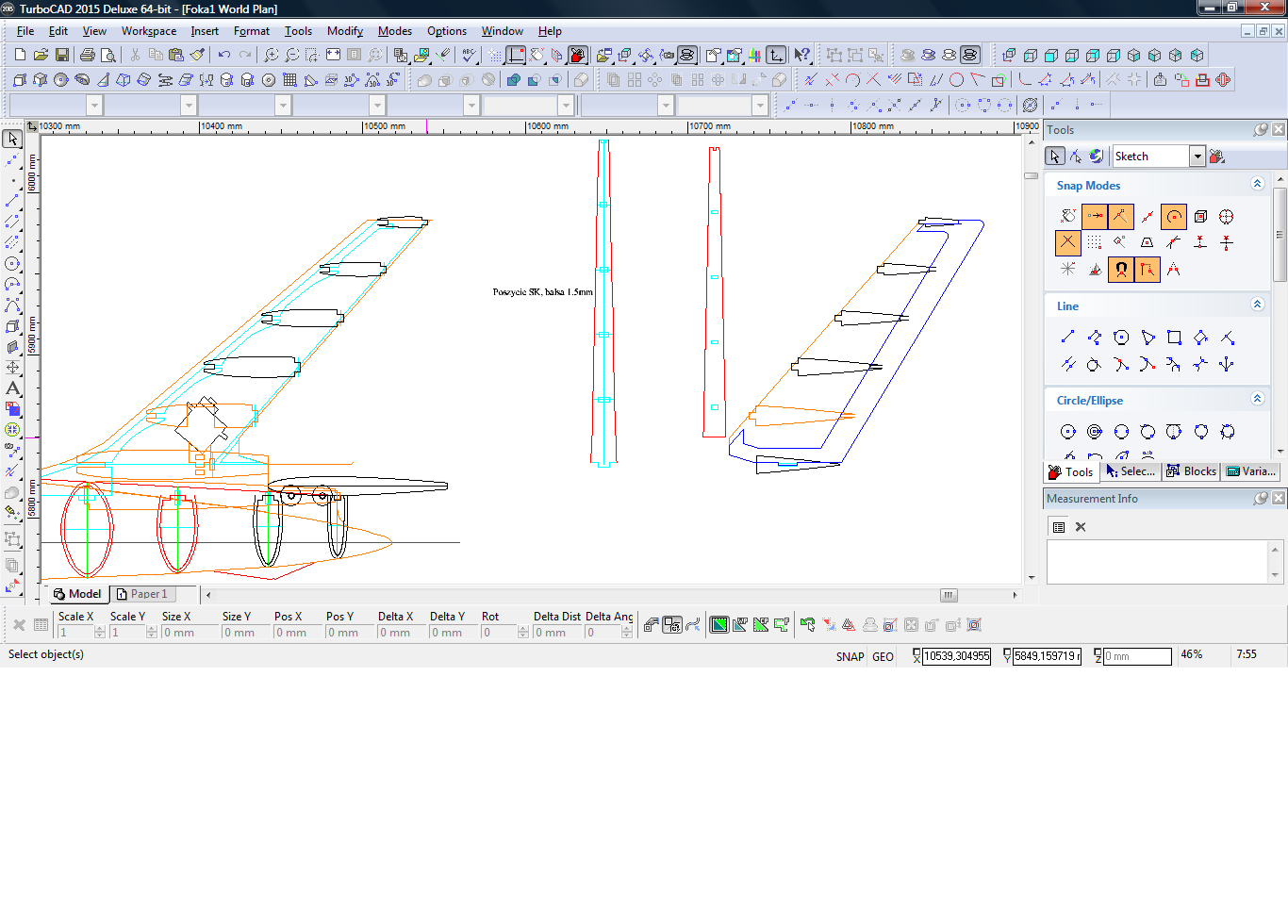Viewport: 1288px width, 924px height.
Task: Collapse the Circle/Ellipse section
Action: pos(1257,399)
